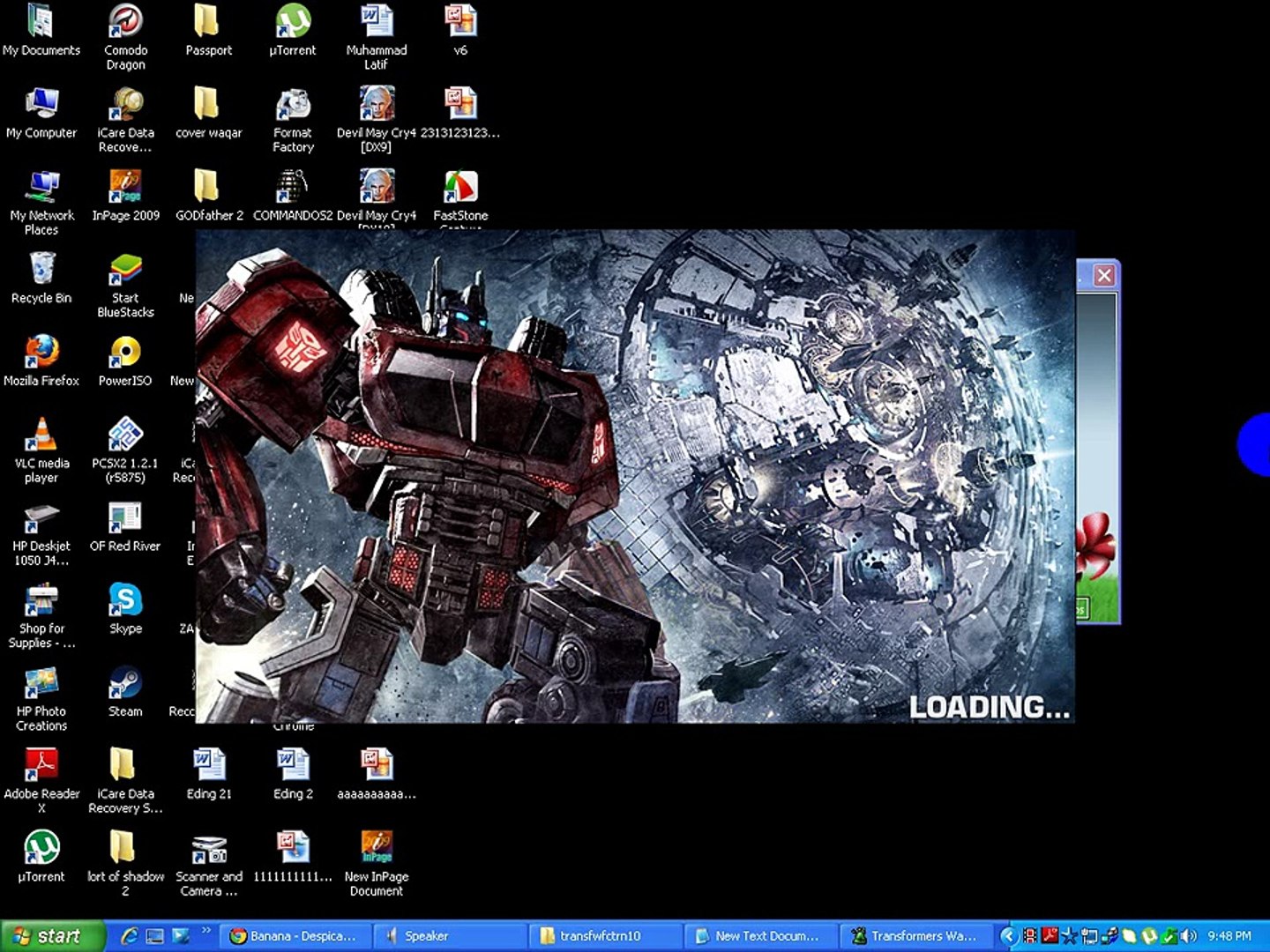Switch to Transformers Wa... taskbar button
This screenshot has width=1270, height=952.
click(x=915, y=936)
